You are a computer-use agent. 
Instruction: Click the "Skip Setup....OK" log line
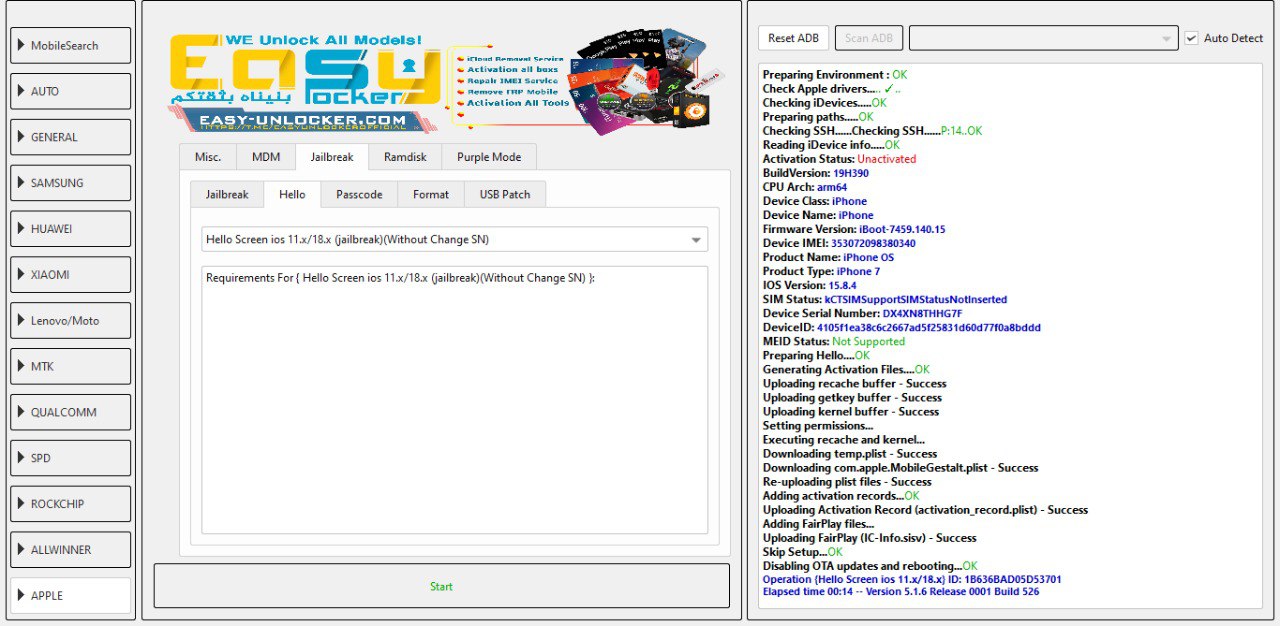click(x=803, y=551)
